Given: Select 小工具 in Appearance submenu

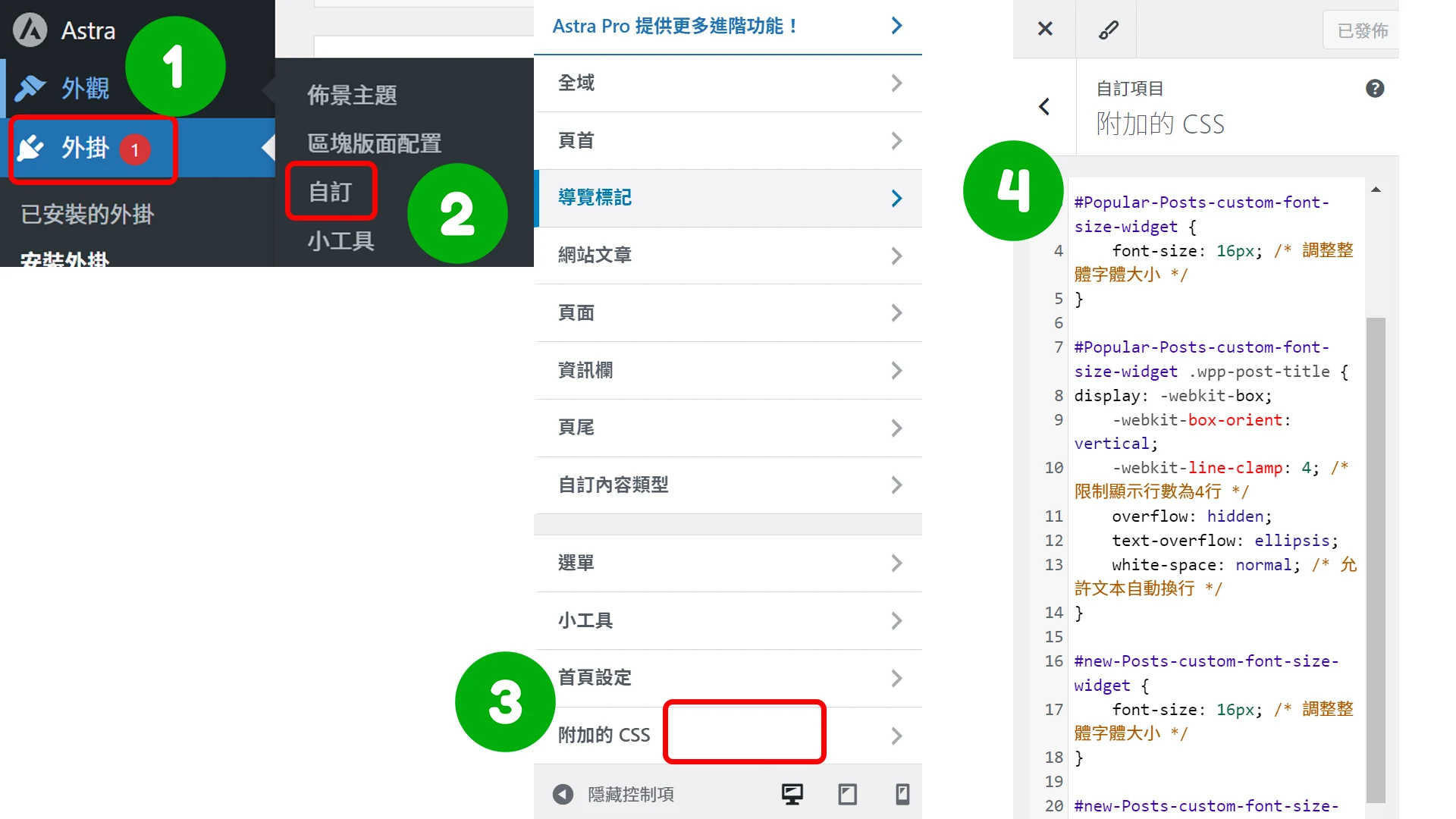Looking at the screenshot, I should coord(341,241).
